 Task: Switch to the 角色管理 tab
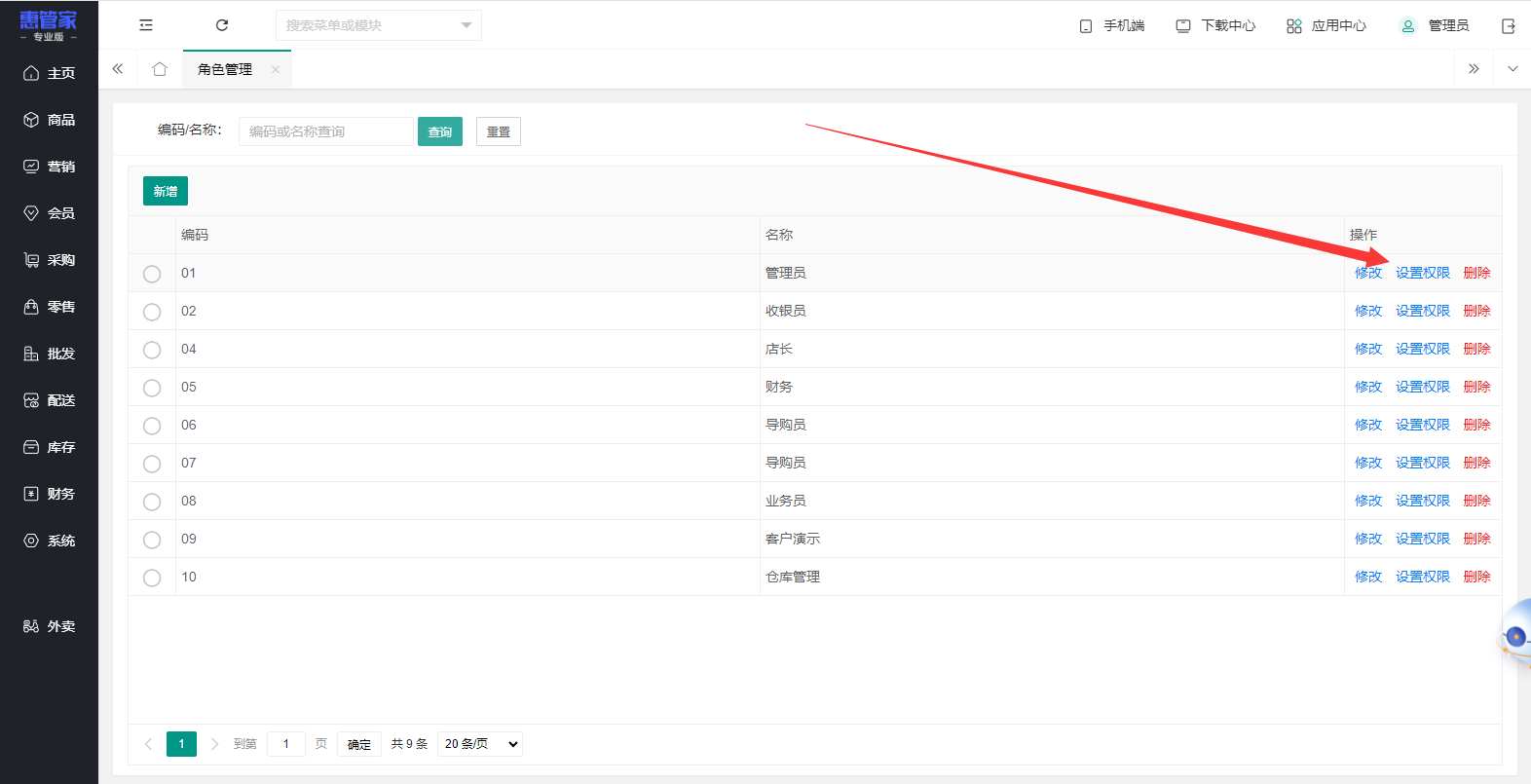pos(225,69)
